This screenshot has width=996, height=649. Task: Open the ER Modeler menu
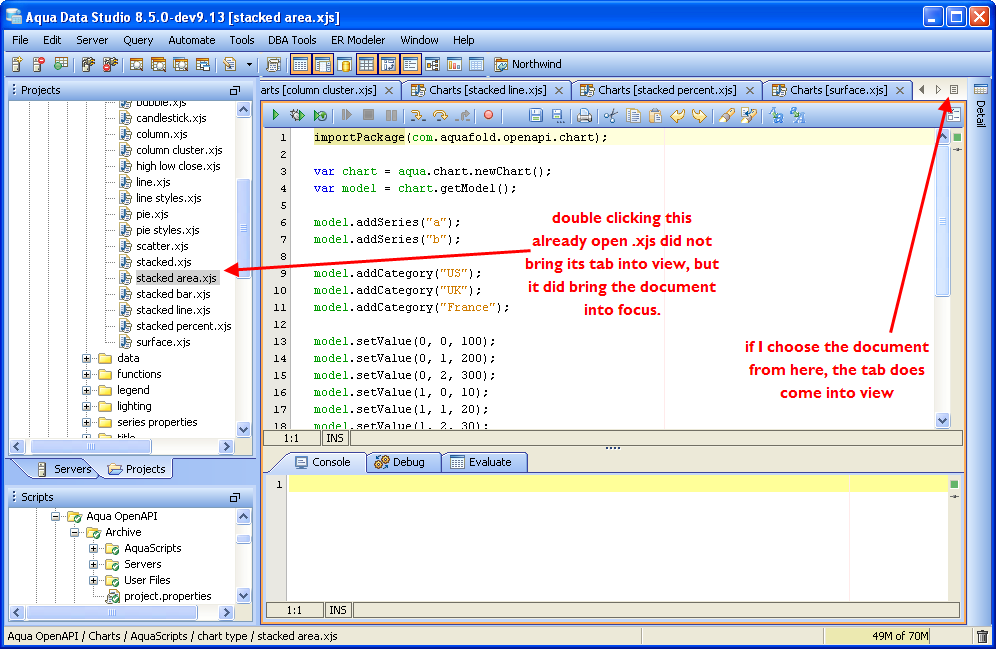point(358,40)
